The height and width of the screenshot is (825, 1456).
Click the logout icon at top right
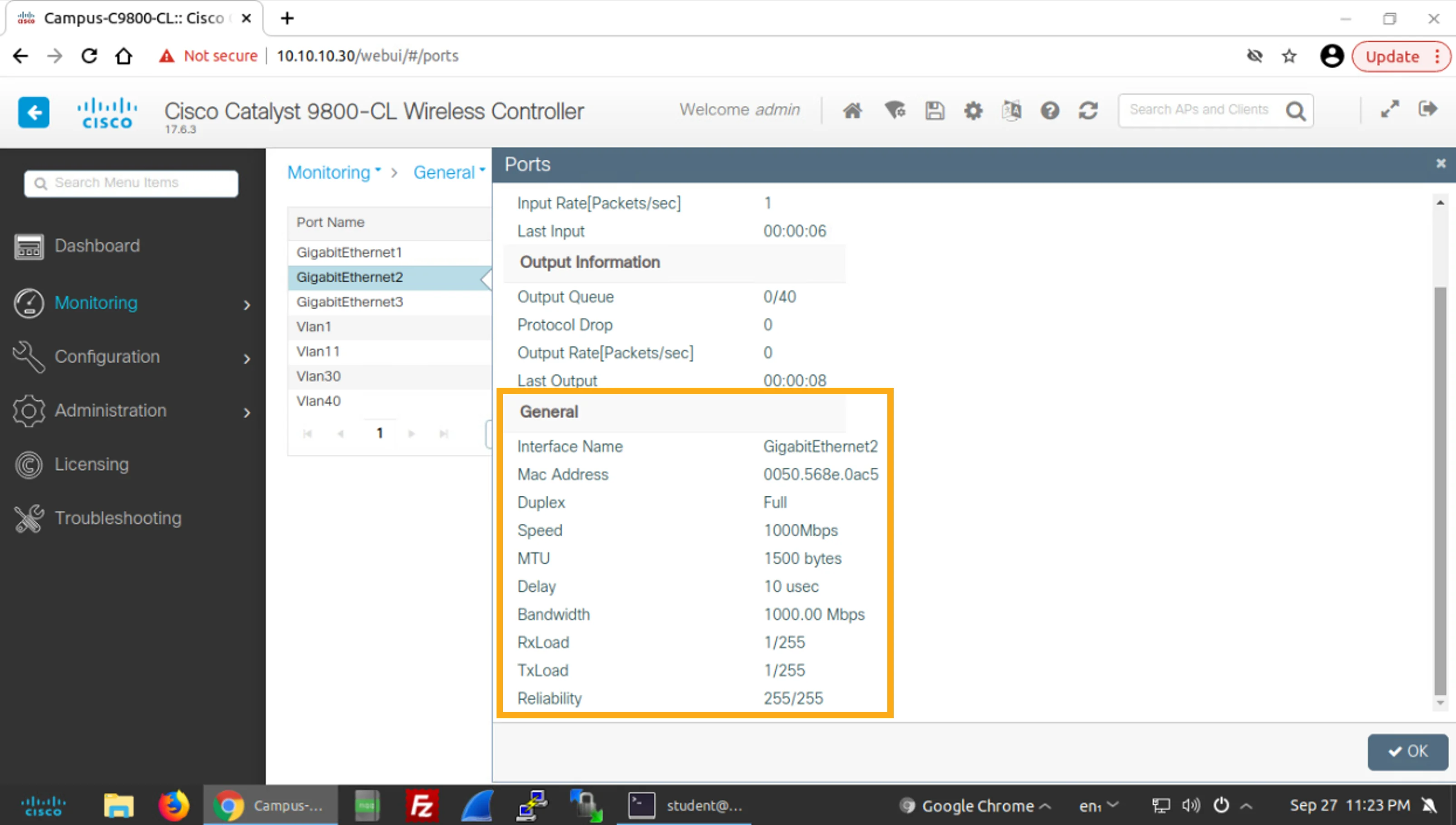tap(1428, 109)
